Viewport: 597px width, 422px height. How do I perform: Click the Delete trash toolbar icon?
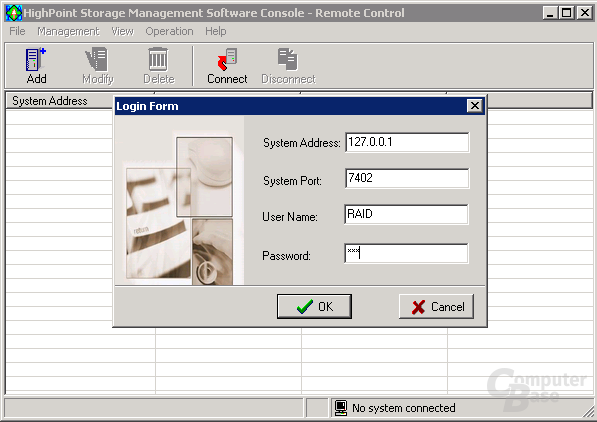click(x=159, y=65)
